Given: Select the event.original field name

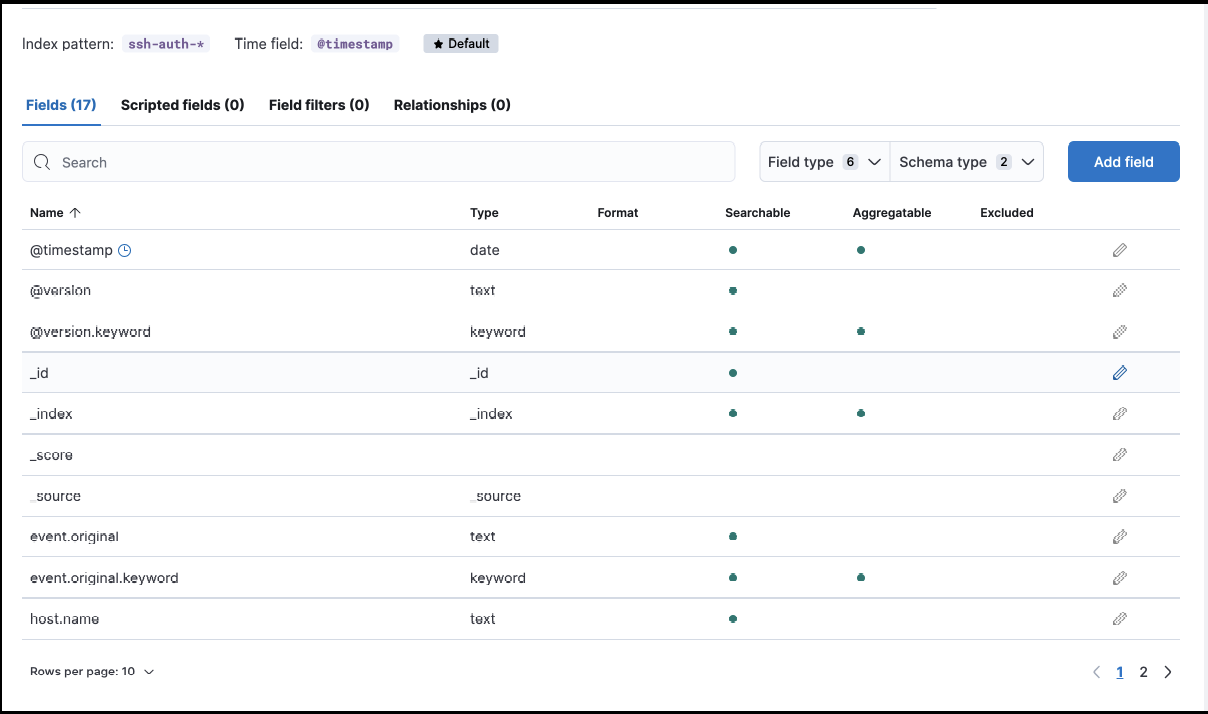Looking at the screenshot, I should [x=74, y=537].
